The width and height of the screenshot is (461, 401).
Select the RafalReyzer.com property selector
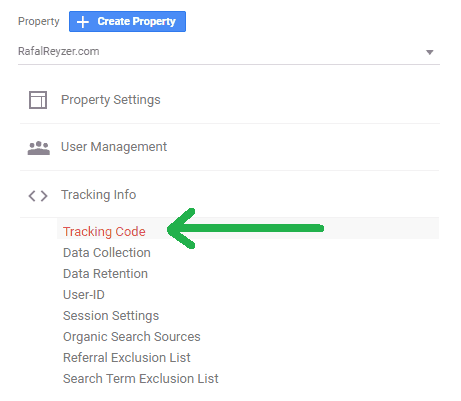click(x=229, y=52)
